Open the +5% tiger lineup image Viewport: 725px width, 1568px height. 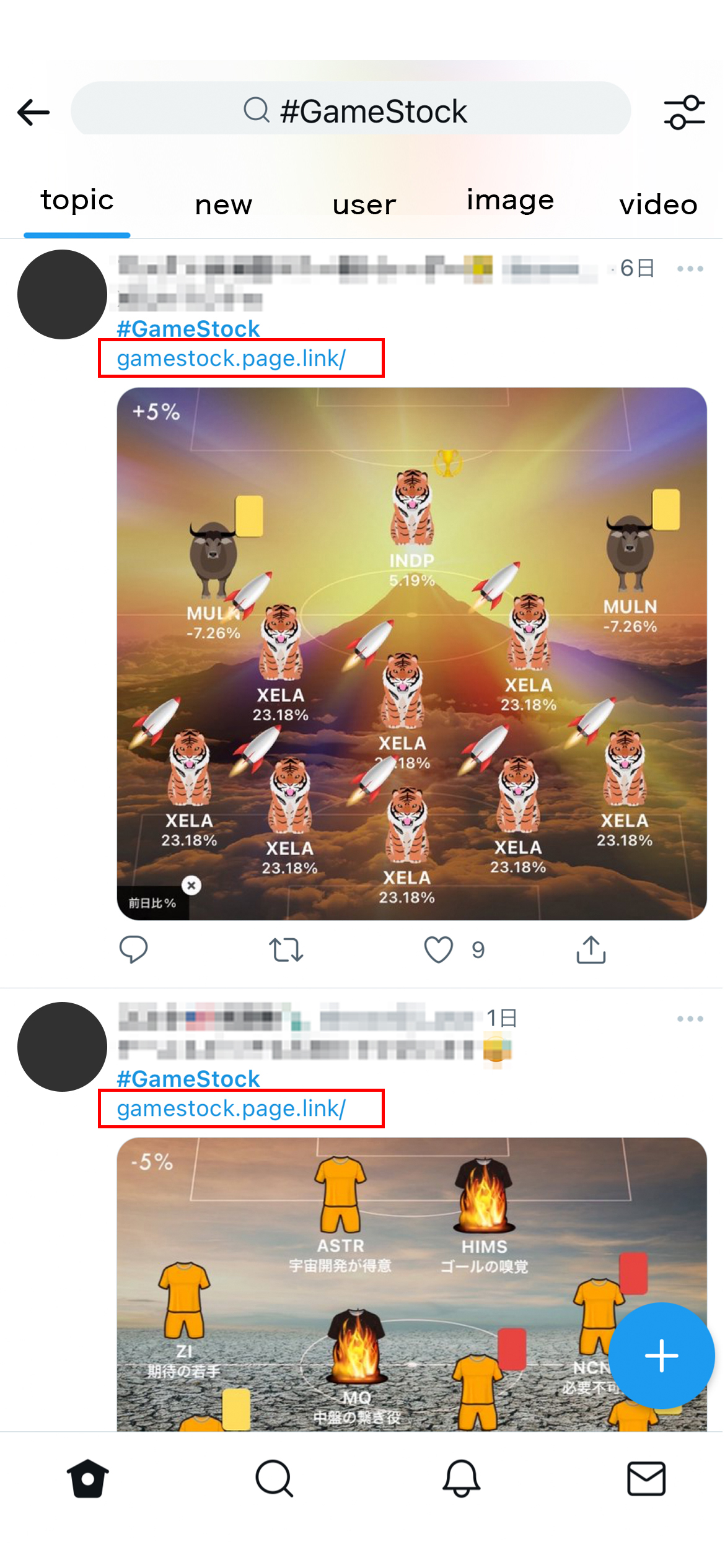(411, 654)
